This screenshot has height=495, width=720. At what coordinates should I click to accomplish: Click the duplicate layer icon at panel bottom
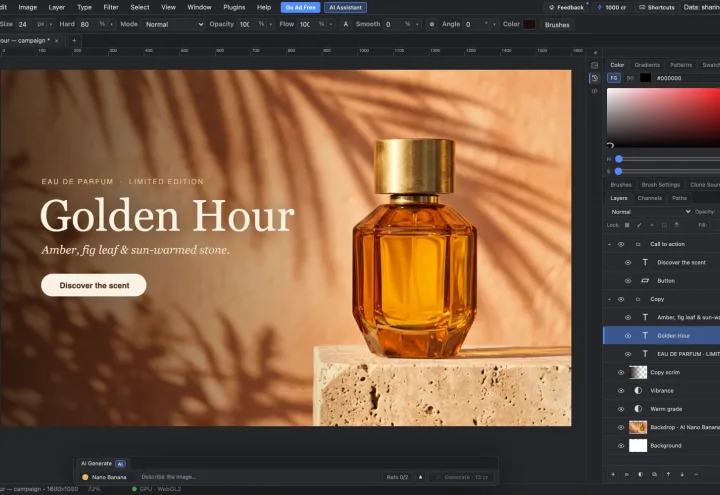coord(654,474)
